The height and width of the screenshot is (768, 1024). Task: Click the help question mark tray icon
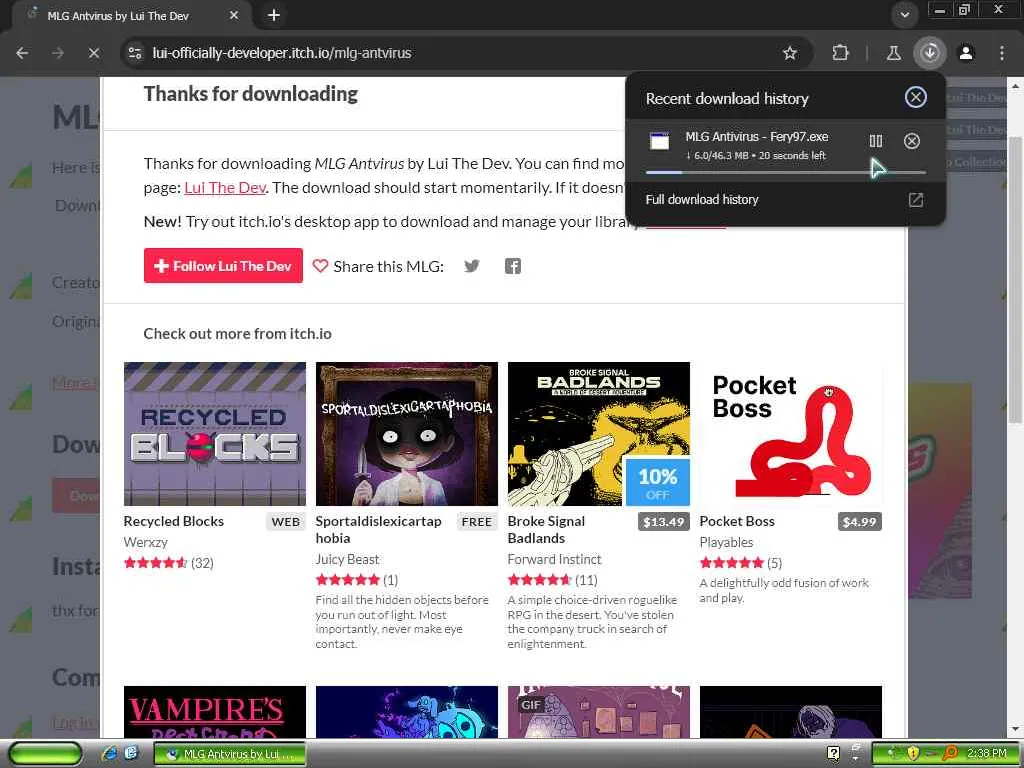(x=833, y=754)
